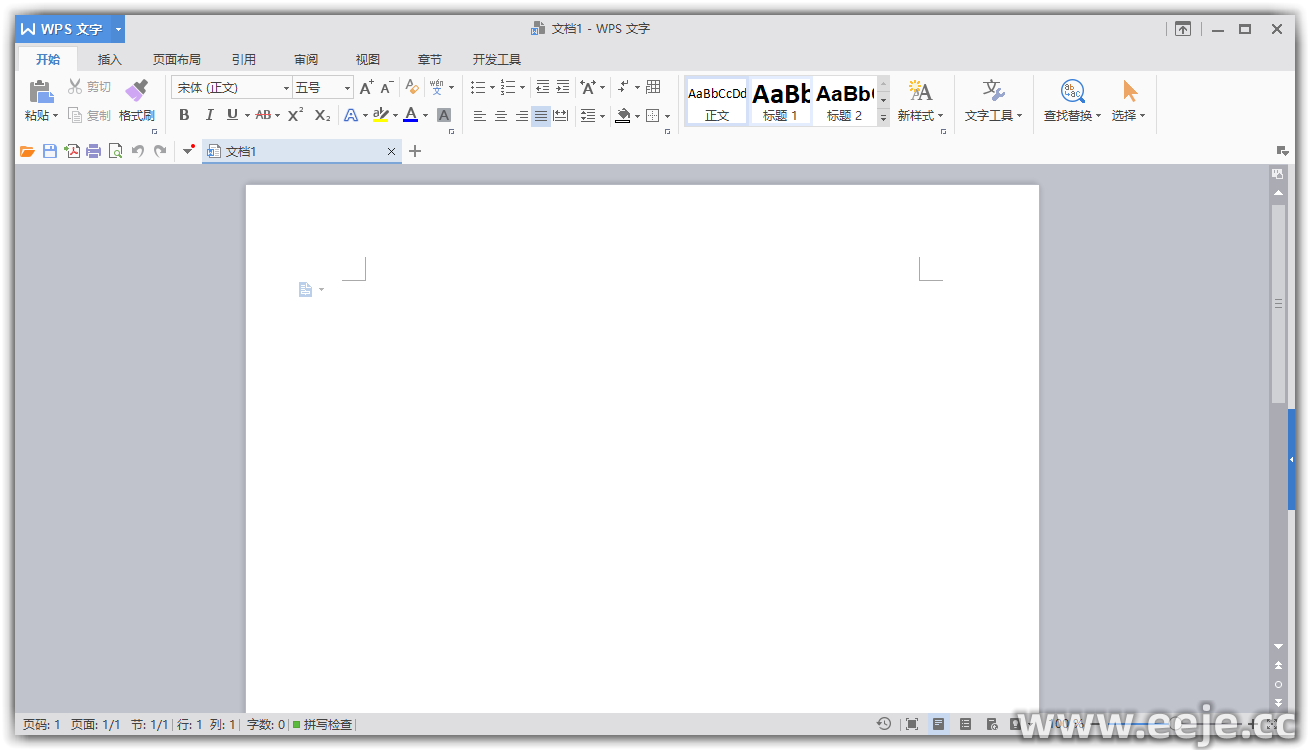The image size is (1310, 750).
Task: Click the Center align paragraph icon
Action: (x=500, y=116)
